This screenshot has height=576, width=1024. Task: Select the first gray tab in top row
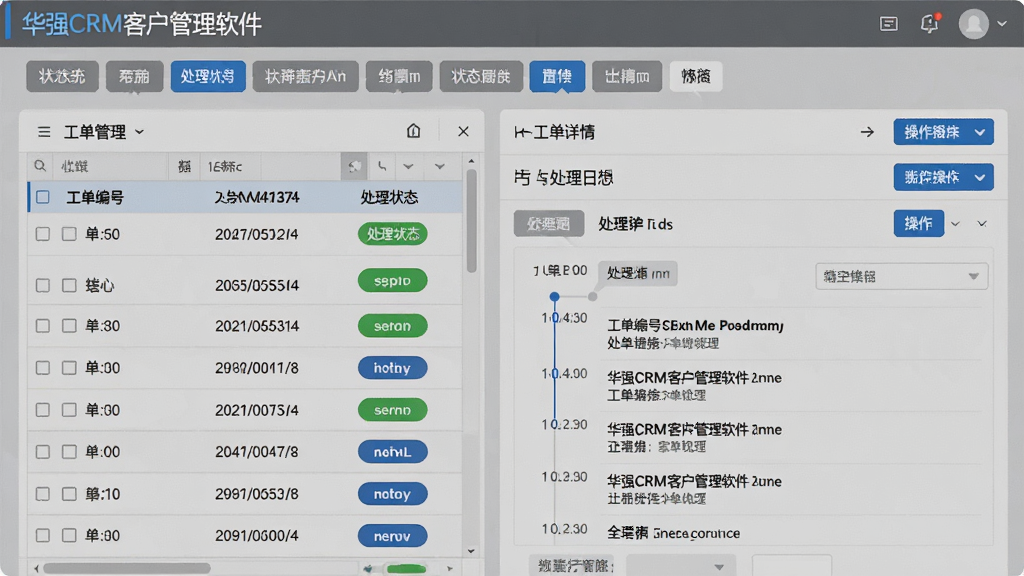(62, 76)
